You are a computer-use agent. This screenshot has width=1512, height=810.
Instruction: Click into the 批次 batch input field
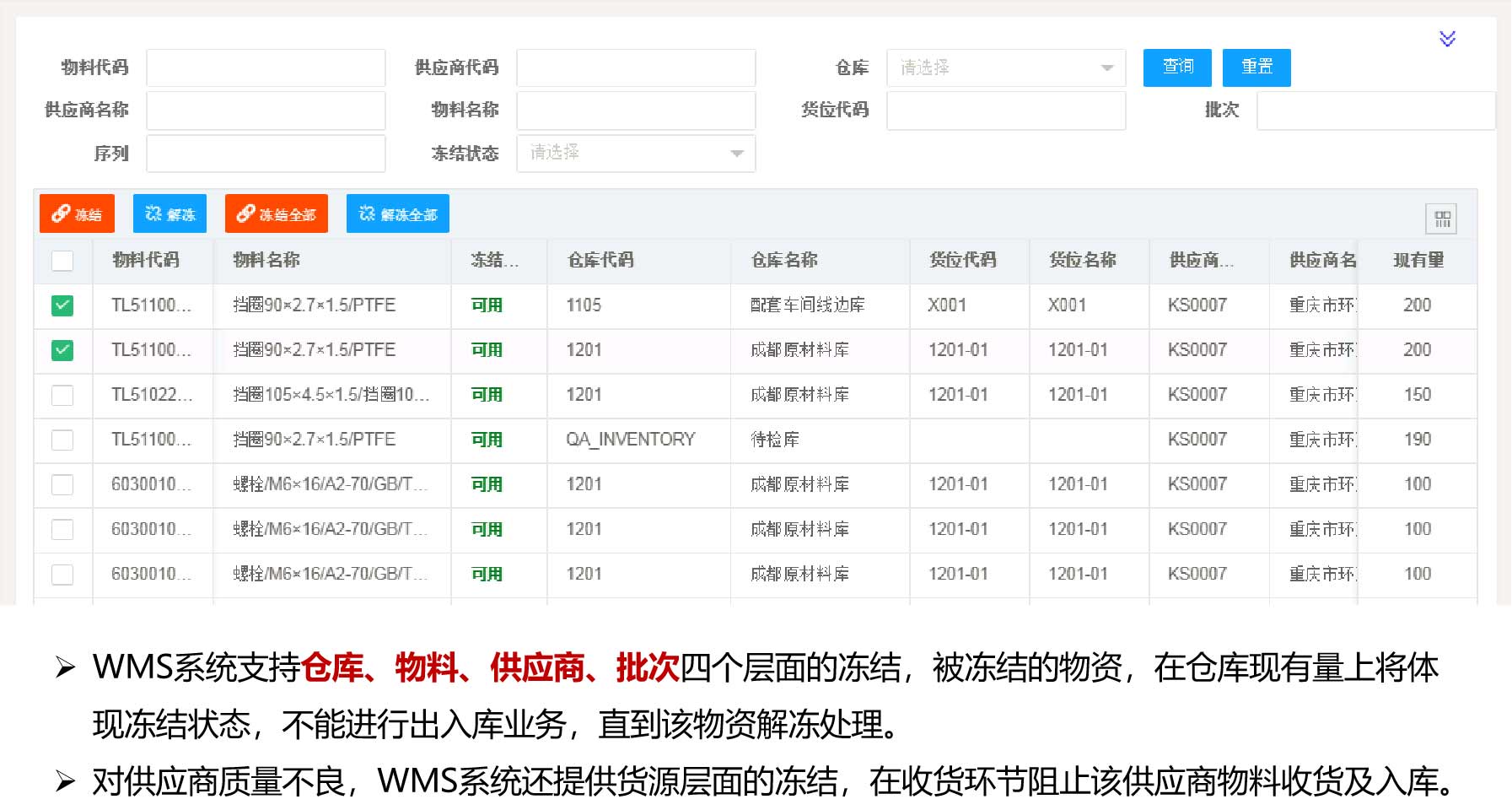[x=1375, y=111]
